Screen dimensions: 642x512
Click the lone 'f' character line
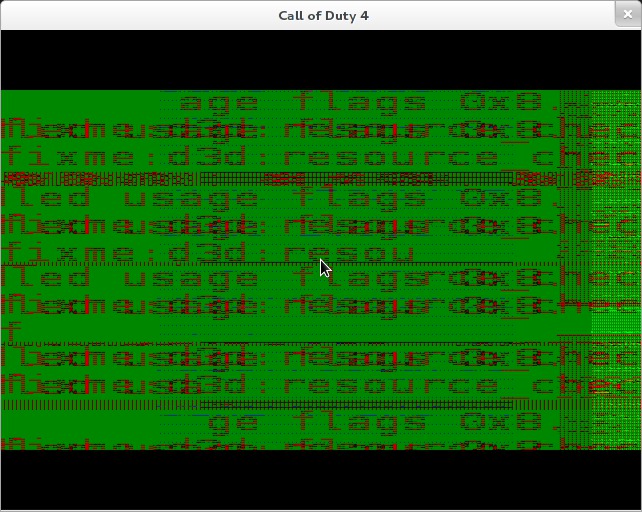pyautogui.click(x=12, y=329)
